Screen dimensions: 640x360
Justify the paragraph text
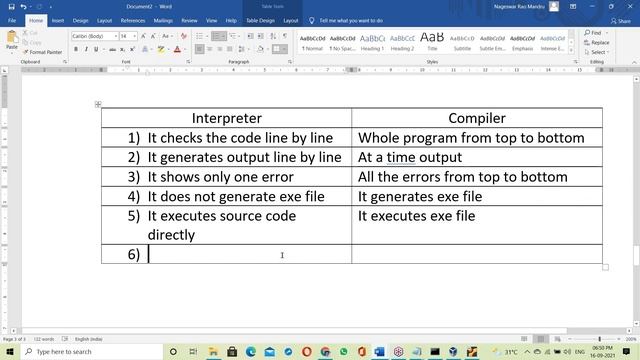(229, 49)
